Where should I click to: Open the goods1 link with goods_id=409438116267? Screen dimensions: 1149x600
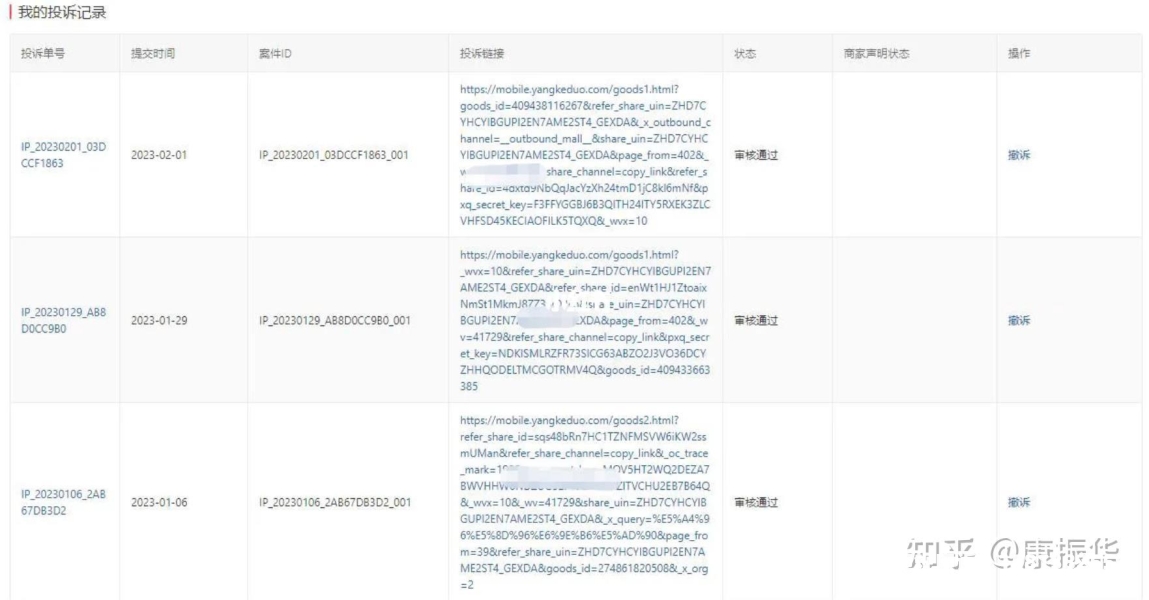(585, 155)
